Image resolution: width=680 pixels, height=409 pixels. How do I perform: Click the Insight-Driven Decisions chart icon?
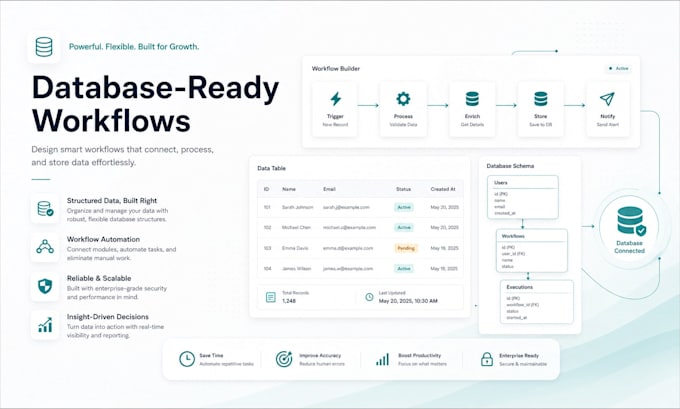tap(45, 324)
